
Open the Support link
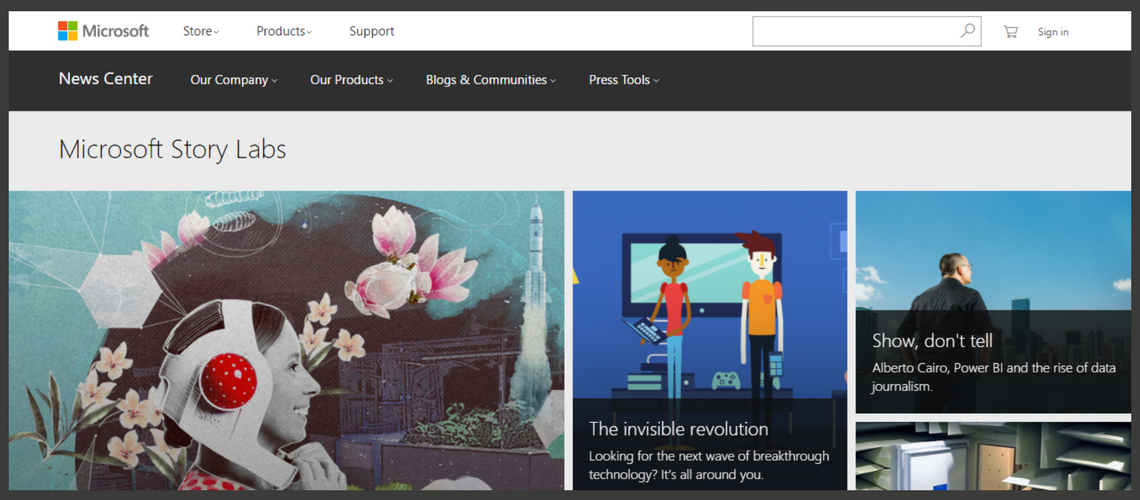[x=372, y=31]
